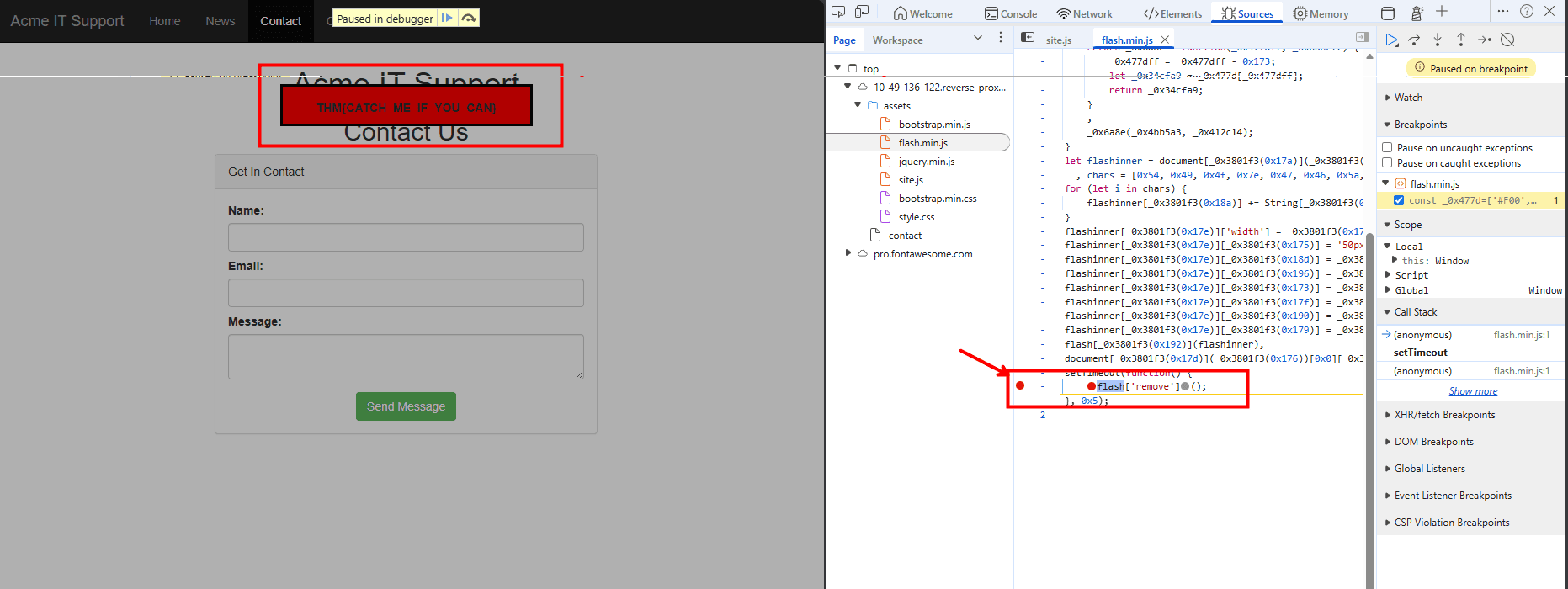Uncheck the flash.min.js breakpoint checkbox
The height and width of the screenshot is (589, 1568).
point(1399,200)
